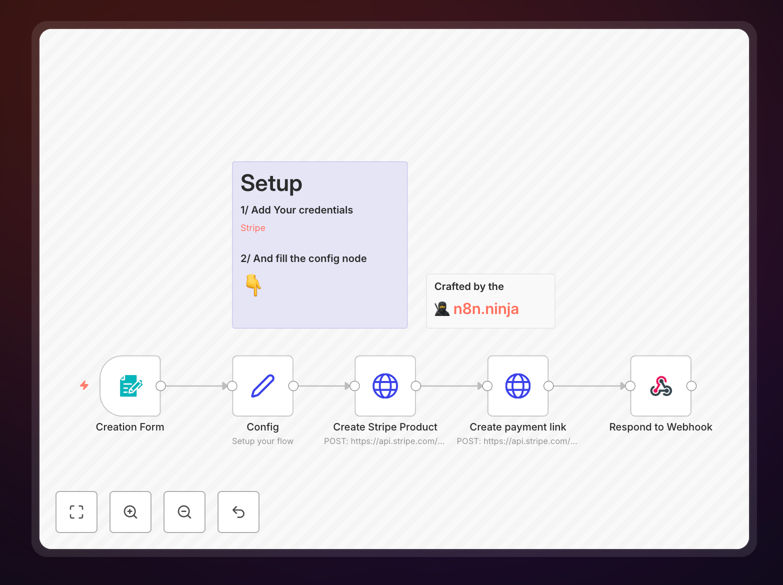
Task: Select the Setup sticky note heading
Action: [x=271, y=183]
